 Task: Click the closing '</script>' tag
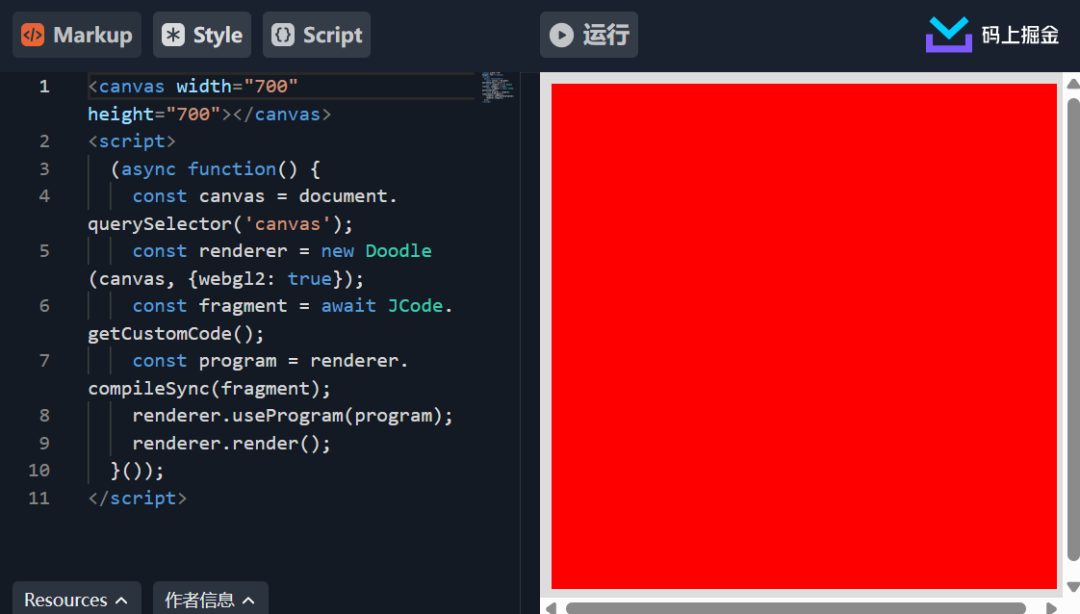pos(137,498)
